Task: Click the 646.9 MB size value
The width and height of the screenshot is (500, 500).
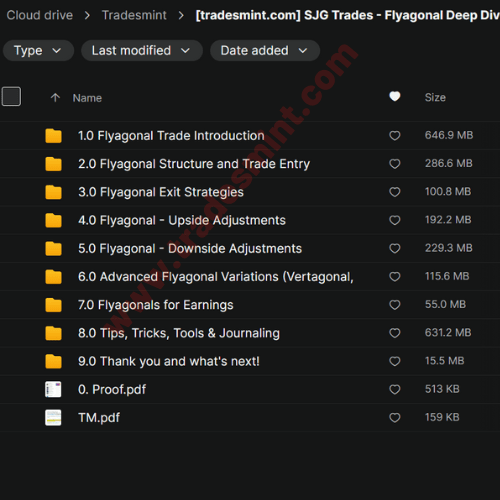Action: pyautogui.click(x=449, y=135)
